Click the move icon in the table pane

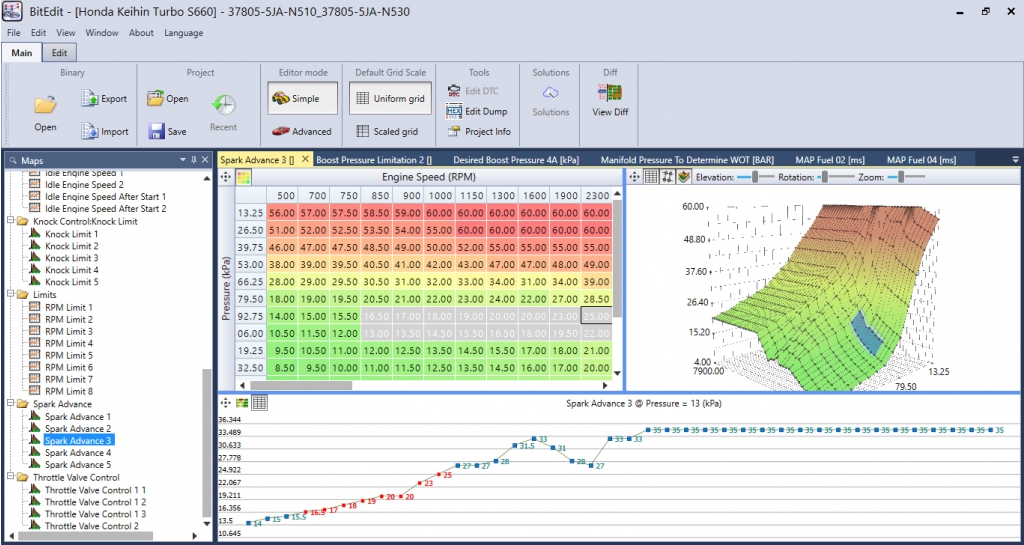[225, 177]
